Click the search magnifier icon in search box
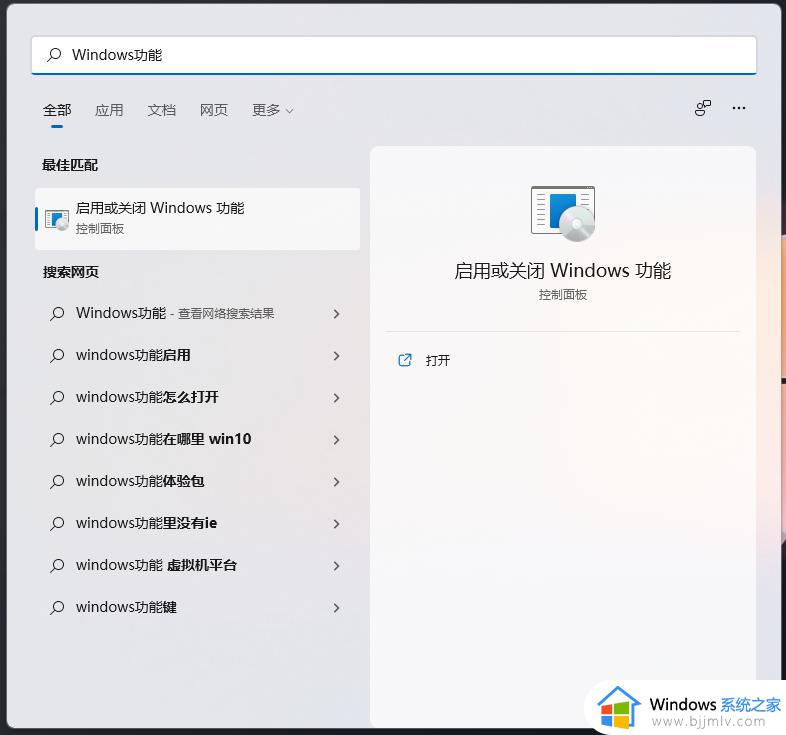The height and width of the screenshot is (735, 786). click(54, 55)
